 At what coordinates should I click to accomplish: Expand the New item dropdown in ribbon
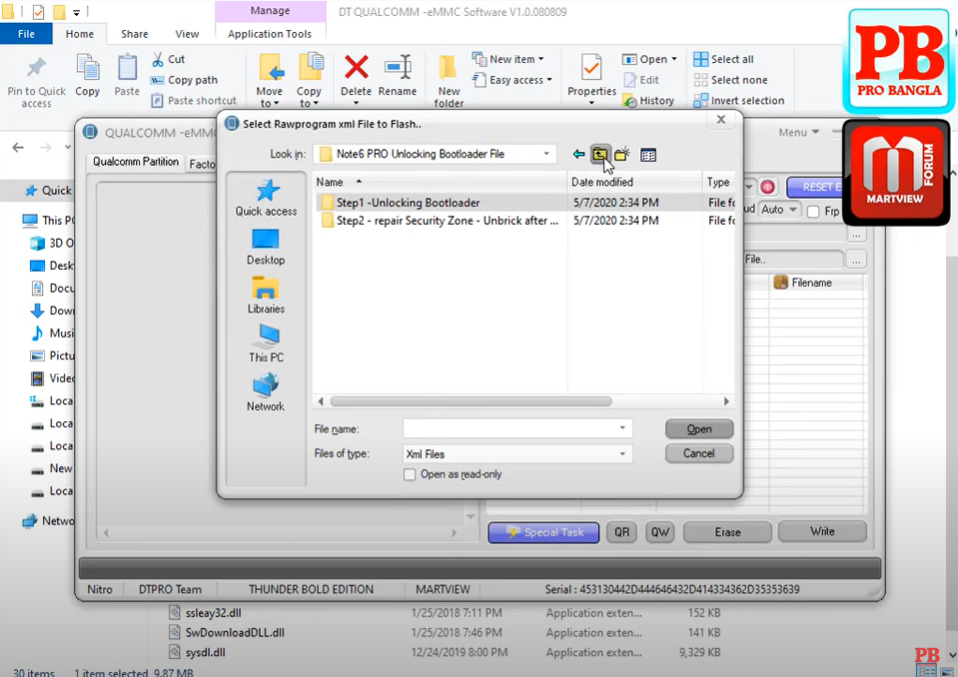(541, 59)
